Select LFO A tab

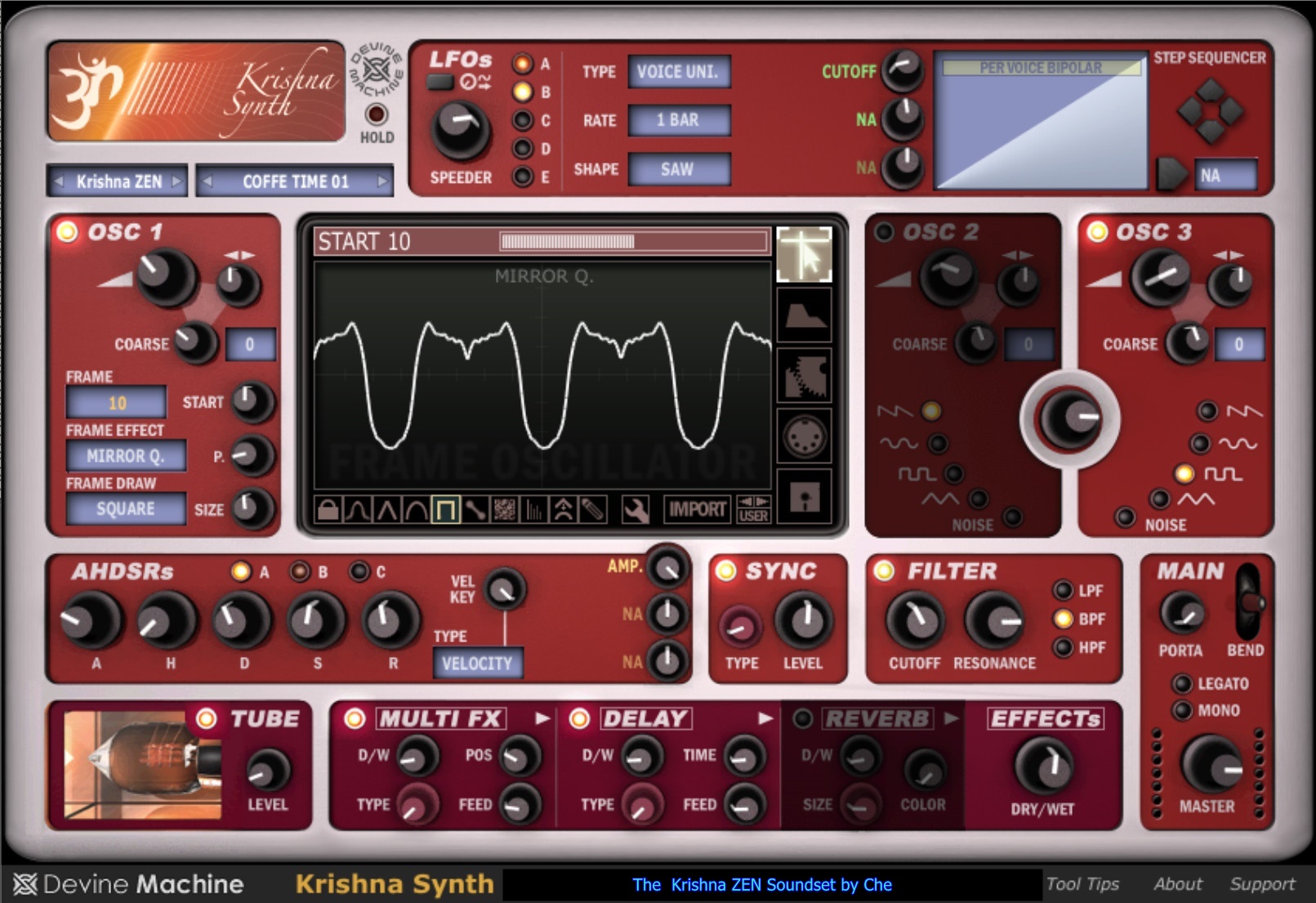(x=523, y=64)
